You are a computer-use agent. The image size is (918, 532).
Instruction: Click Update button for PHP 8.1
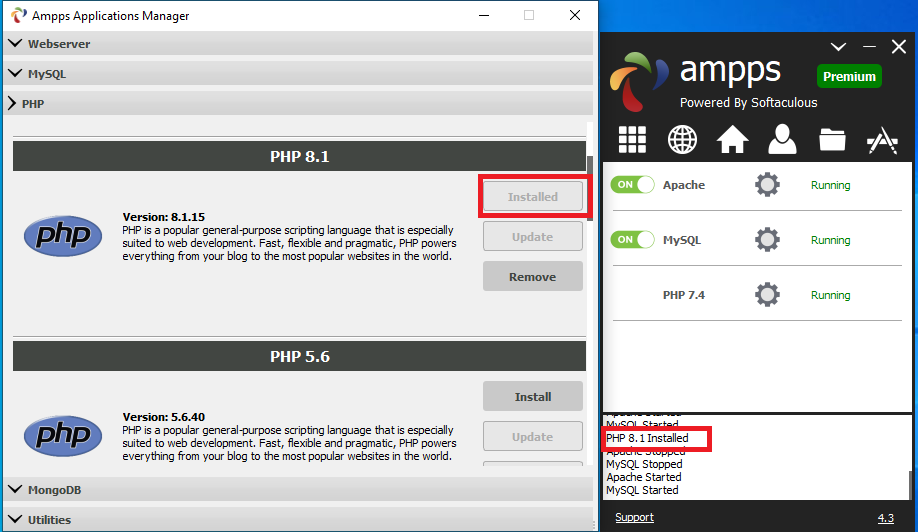point(533,236)
